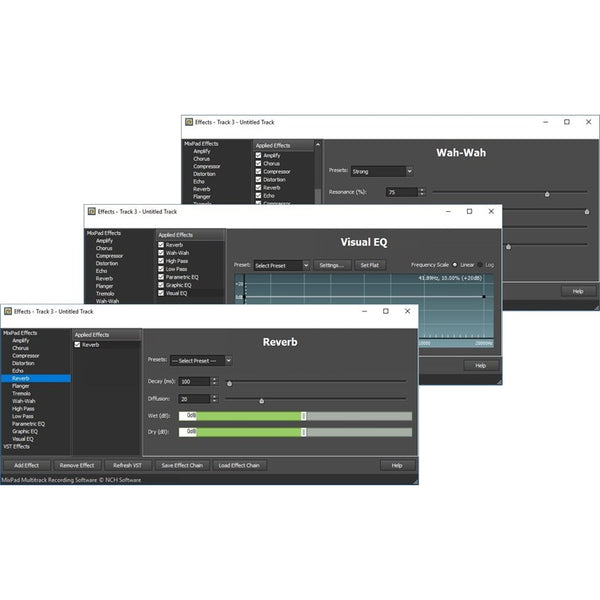The height and width of the screenshot is (600, 600).
Task: Choose Graphic EQ from the frontmost MixPad Effects list
Action: tap(25, 431)
